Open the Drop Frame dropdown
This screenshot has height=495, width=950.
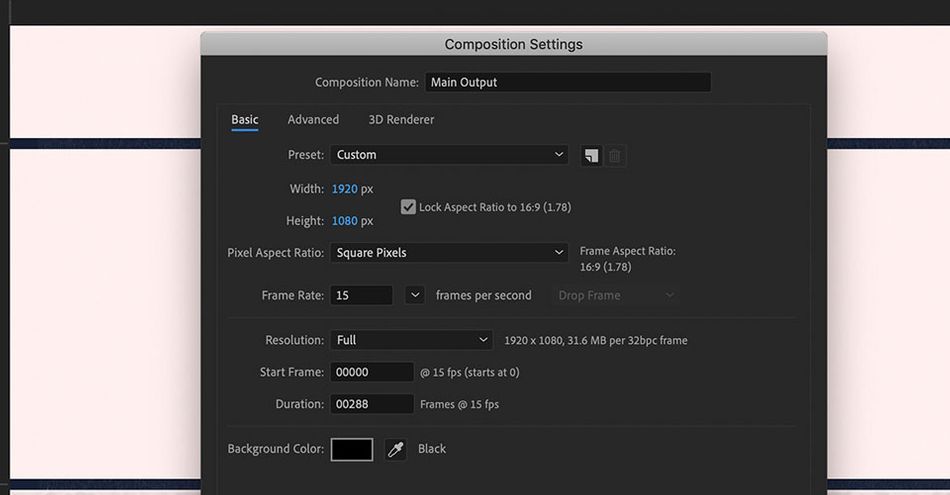pyautogui.click(x=615, y=296)
